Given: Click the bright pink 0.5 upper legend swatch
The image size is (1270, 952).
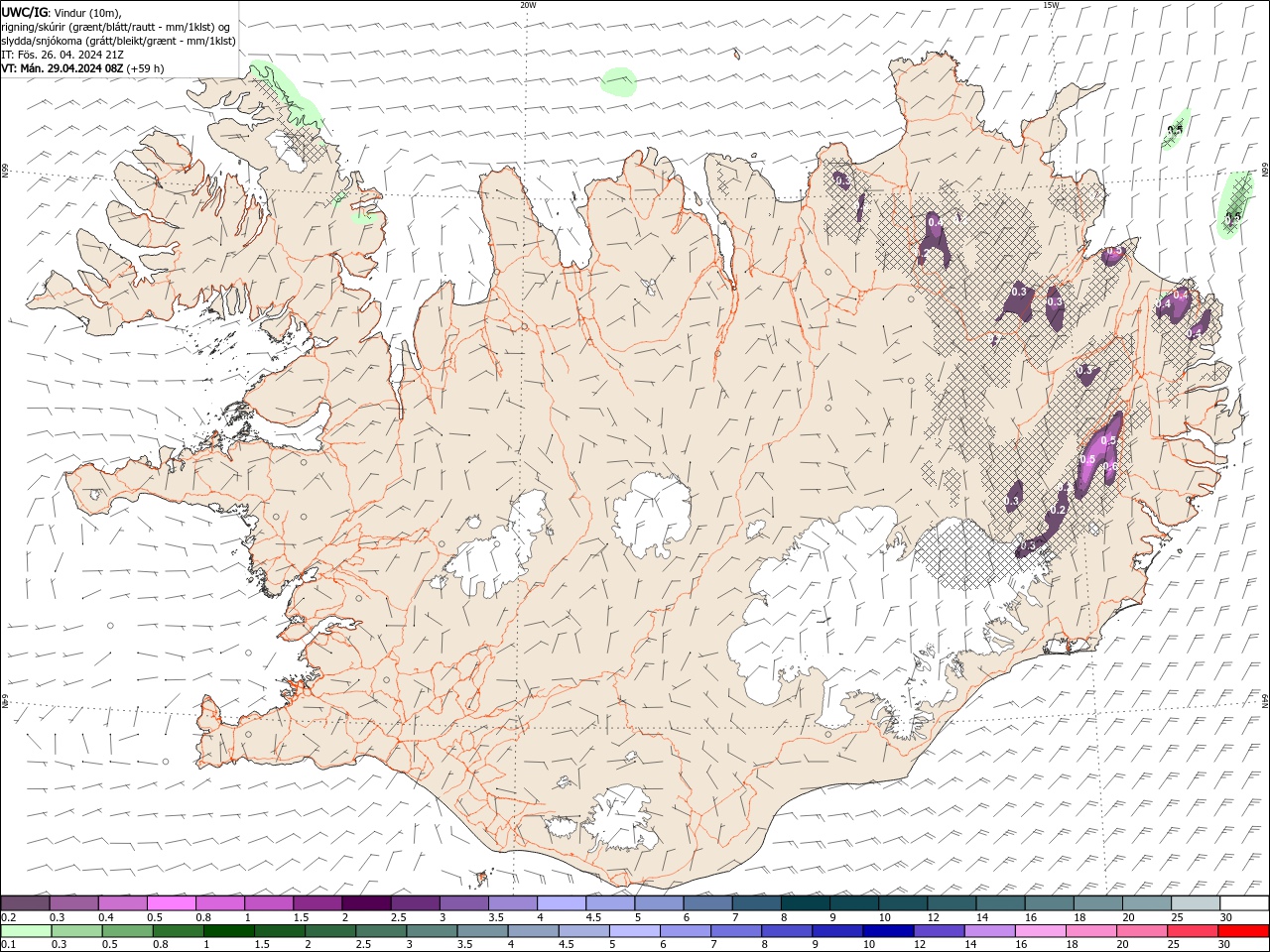Looking at the screenshot, I should [x=172, y=902].
